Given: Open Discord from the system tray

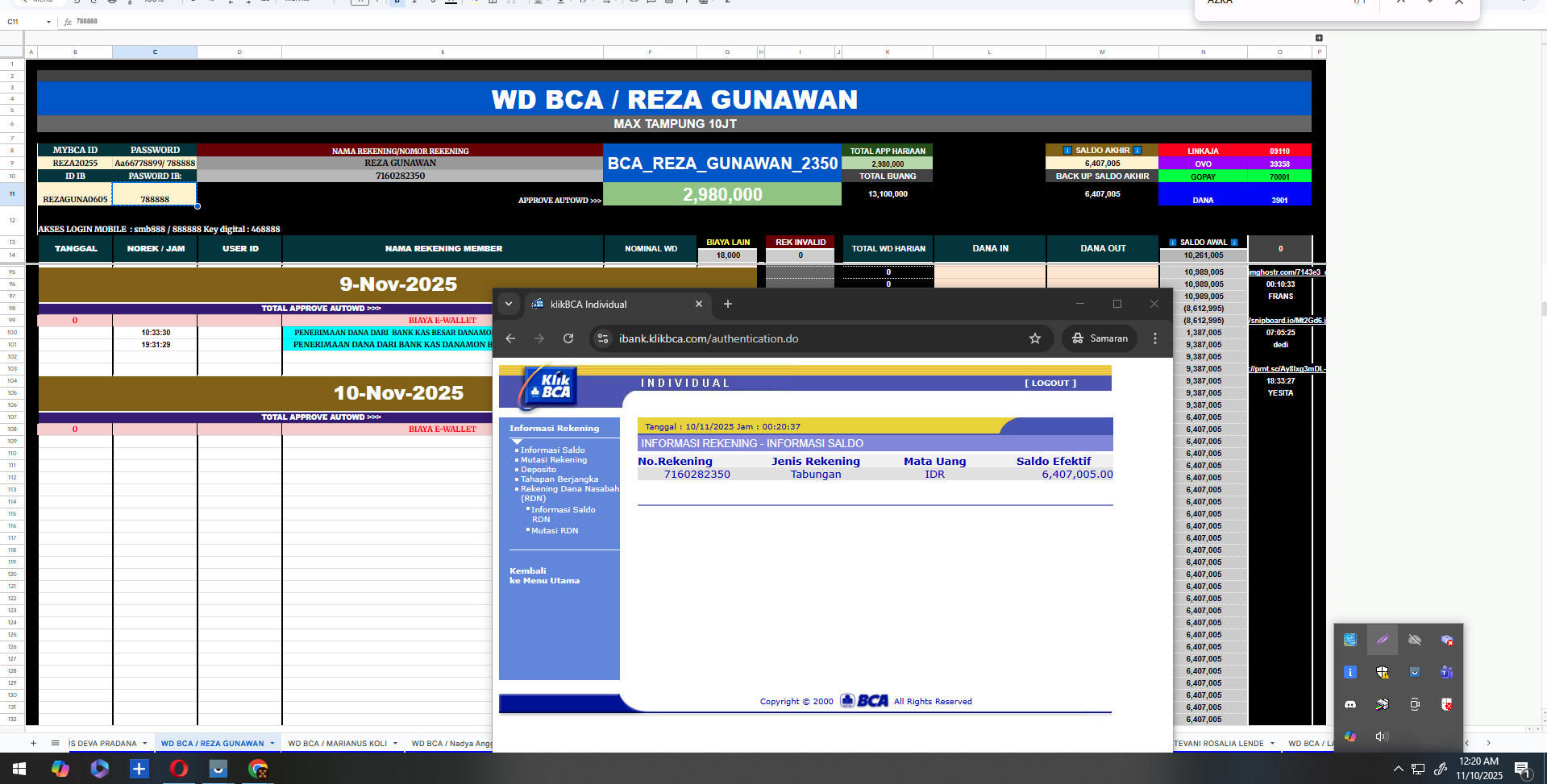Looking at the screenshot, I should click(1350, 704).
